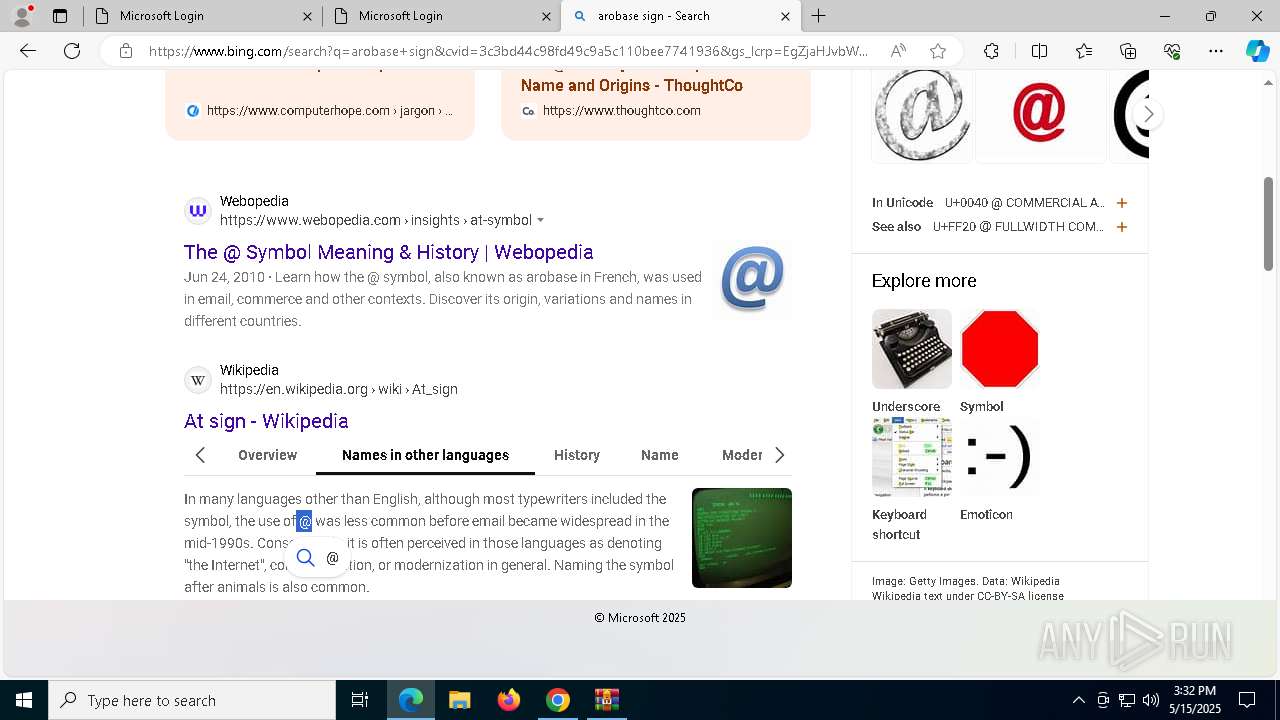1280x720 pixels.
Task: Show previous Wikipedia section tabs arrow
Action: [200, 455]
